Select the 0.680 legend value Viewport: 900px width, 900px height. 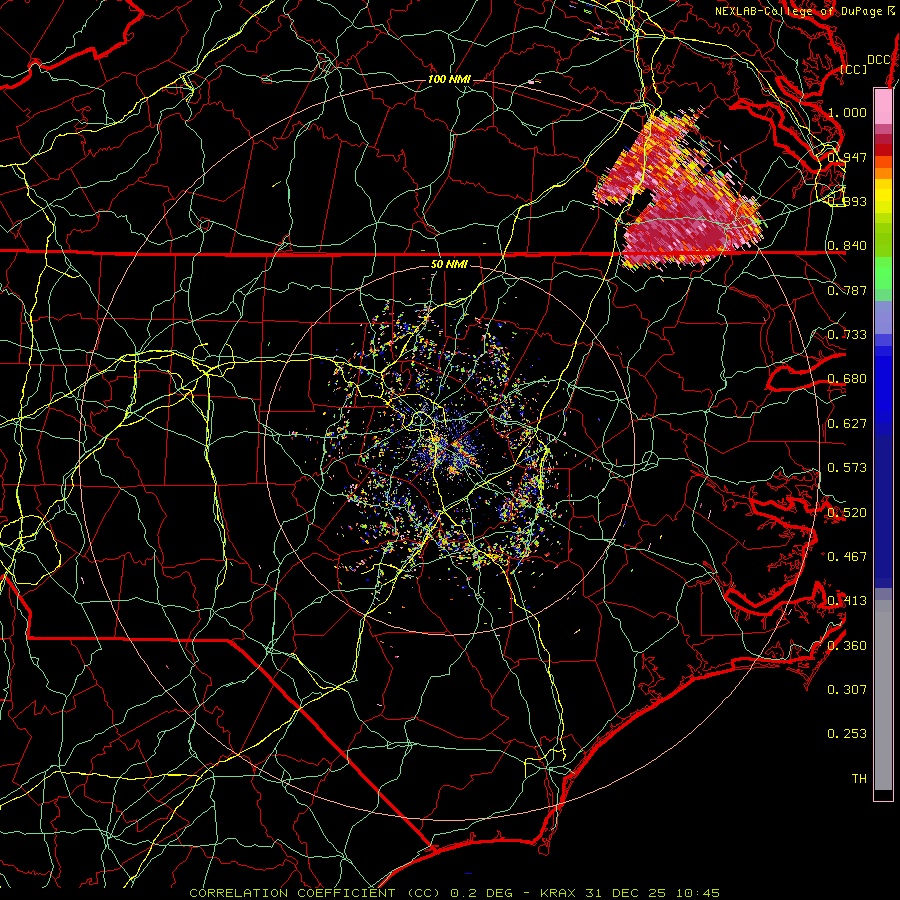(x=847, y=379)
